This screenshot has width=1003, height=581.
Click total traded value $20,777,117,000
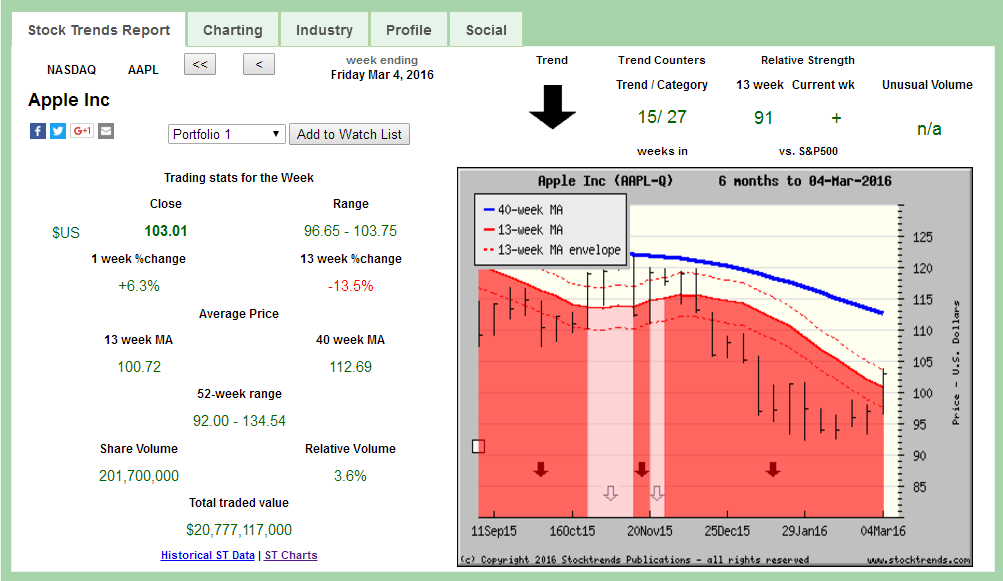[x=239, y=530]
